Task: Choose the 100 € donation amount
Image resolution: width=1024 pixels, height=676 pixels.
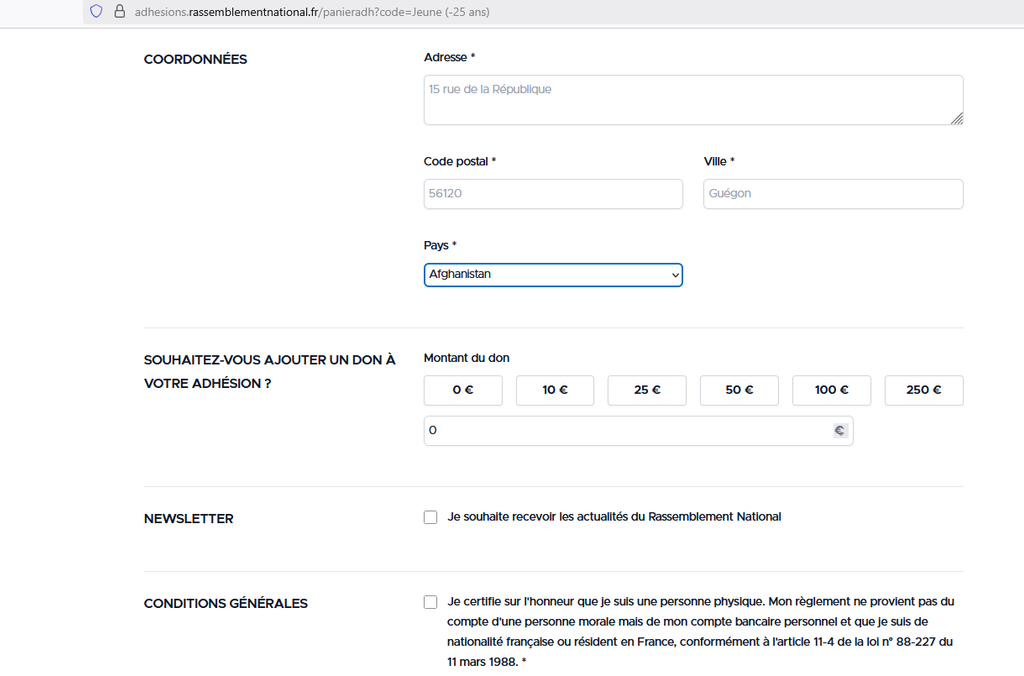Action: (x=831, y=391)
